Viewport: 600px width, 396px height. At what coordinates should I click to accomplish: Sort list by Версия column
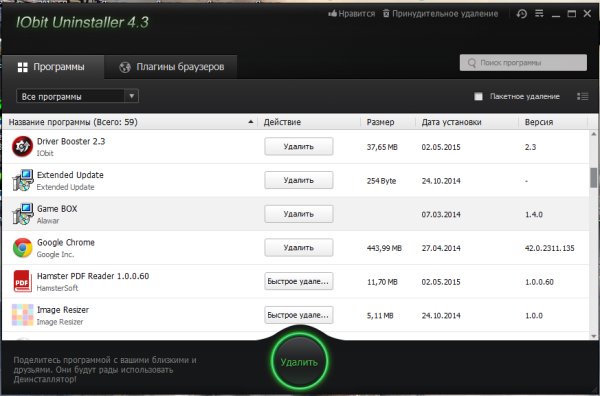click(553, 122)
